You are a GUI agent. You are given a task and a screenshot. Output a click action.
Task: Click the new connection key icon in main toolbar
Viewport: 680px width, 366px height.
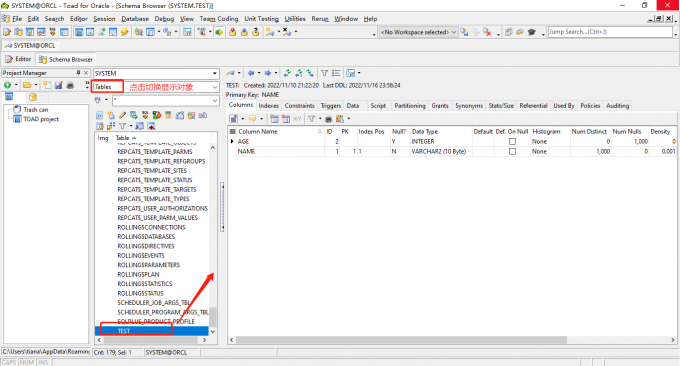pyautogui.click(x=270, y=32)
